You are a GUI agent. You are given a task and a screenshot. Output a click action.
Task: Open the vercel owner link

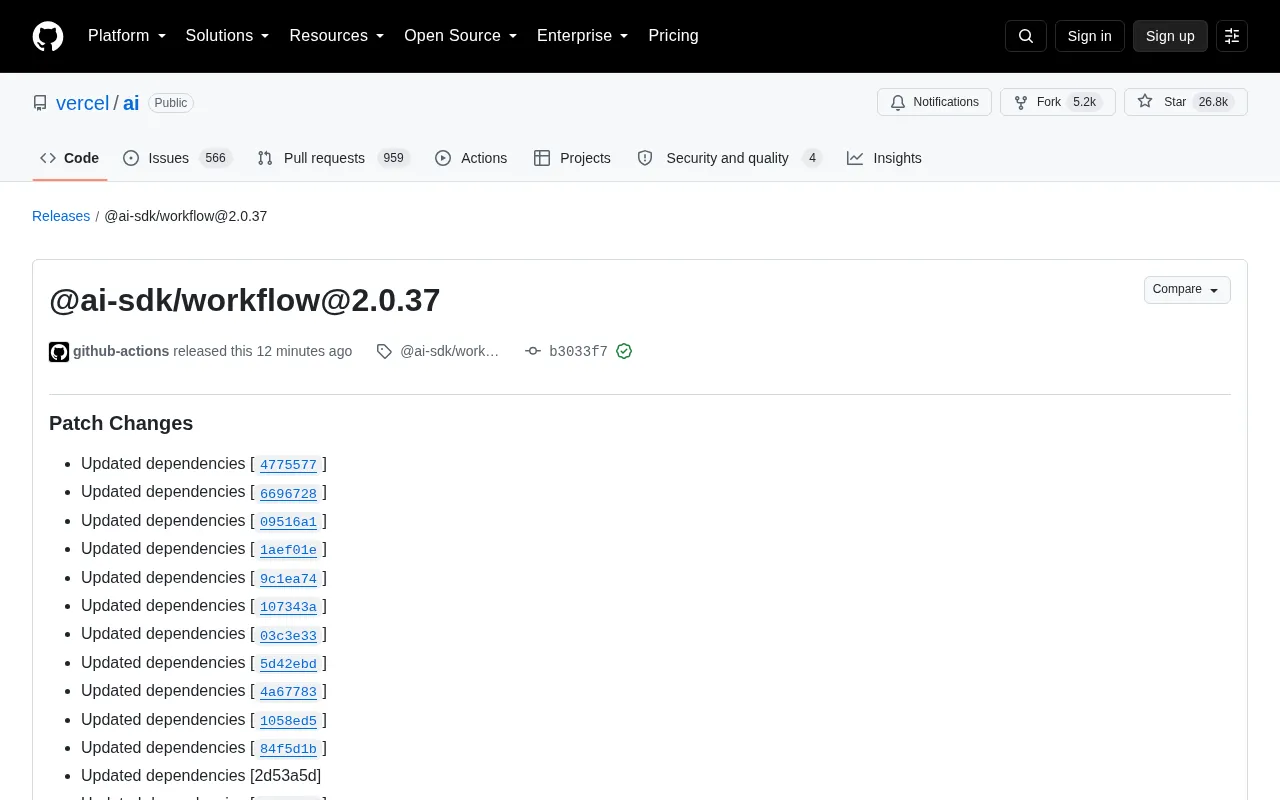coord(82,103)
